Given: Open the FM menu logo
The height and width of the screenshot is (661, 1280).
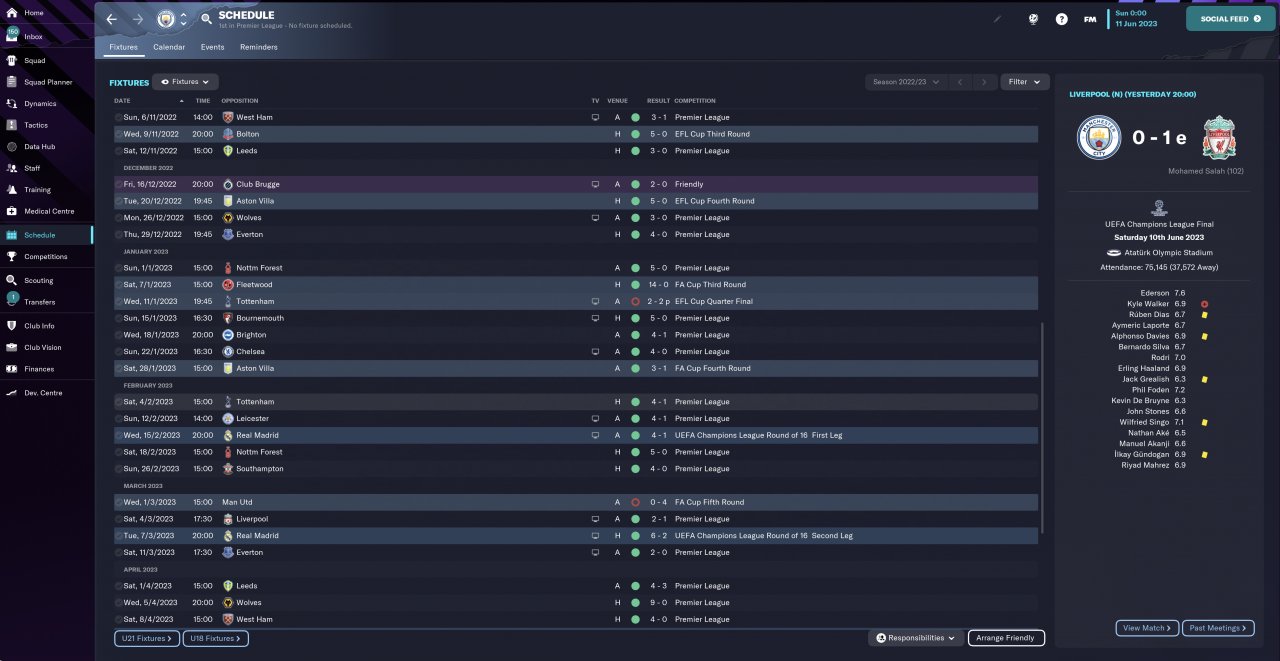Looking at the screenshot, I should [1090, 19].
